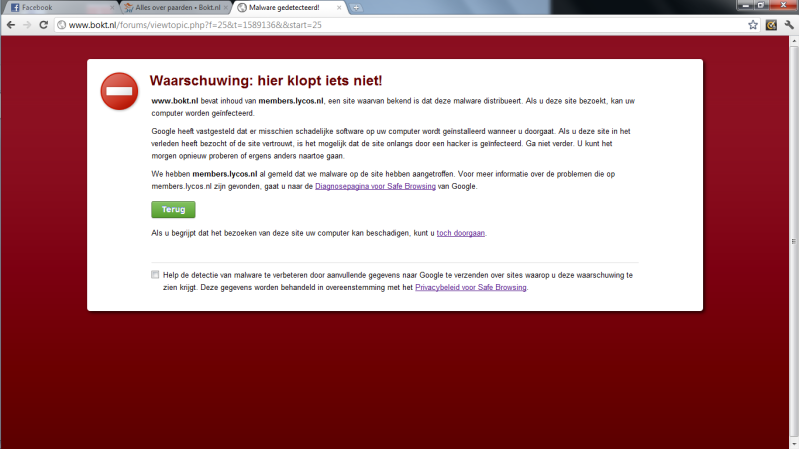Click the browser forward arrow
This screenshot has height=449, width=799.
tap(27, 24)
